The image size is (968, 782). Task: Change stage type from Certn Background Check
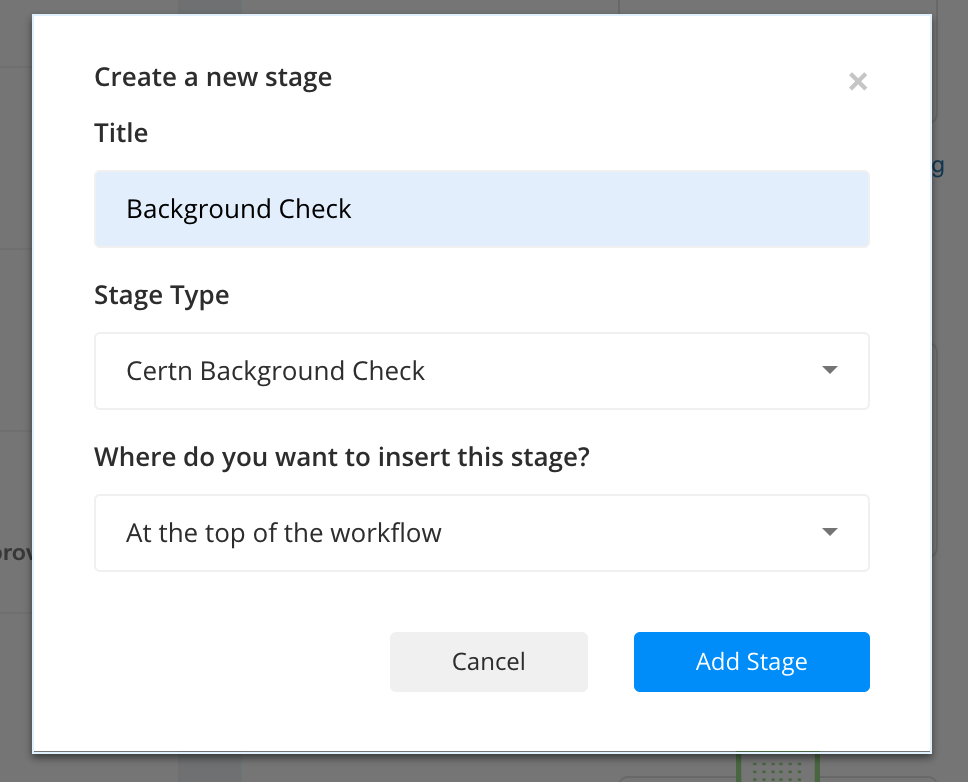point(480,370)
